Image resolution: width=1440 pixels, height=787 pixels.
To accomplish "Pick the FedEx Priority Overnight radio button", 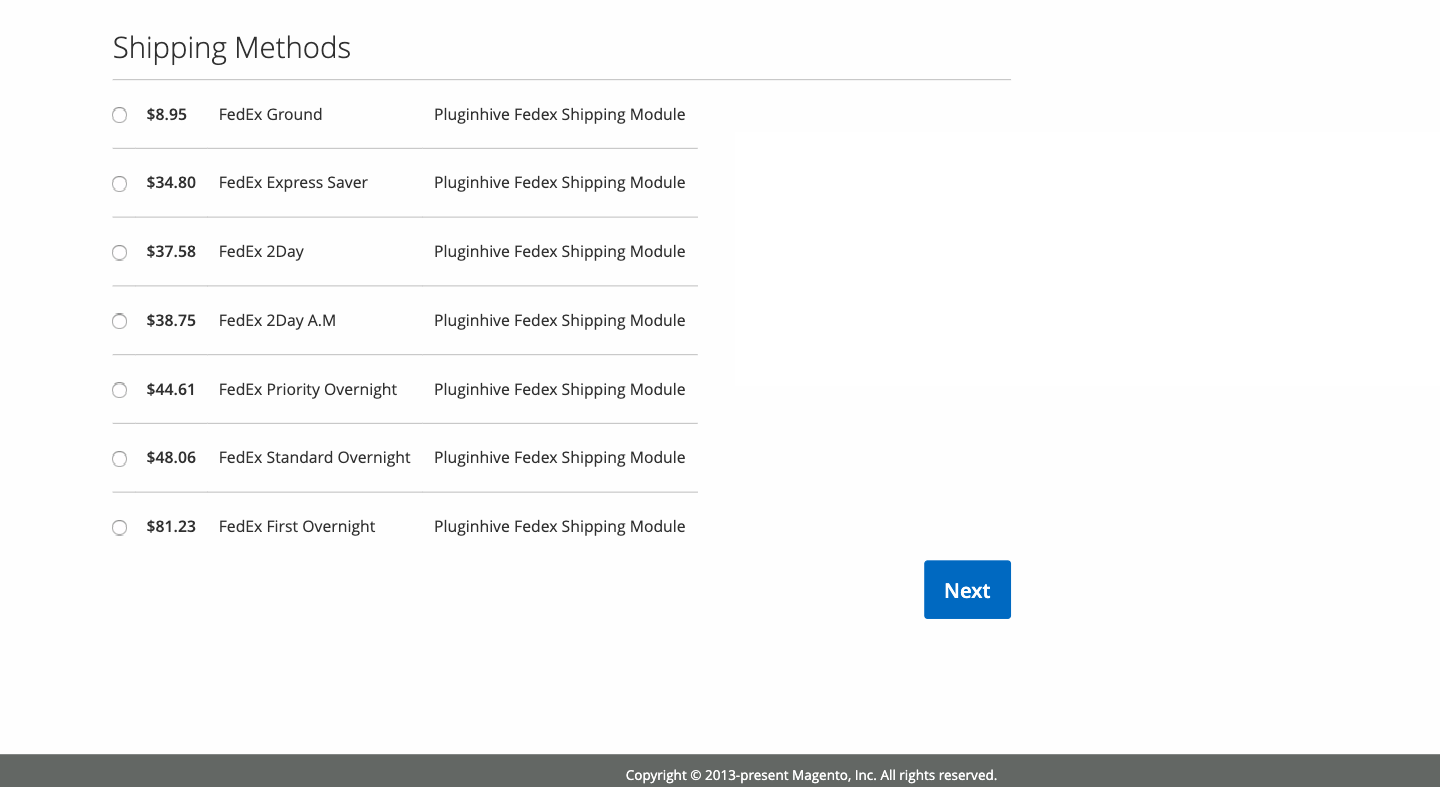I will (119, 390).
